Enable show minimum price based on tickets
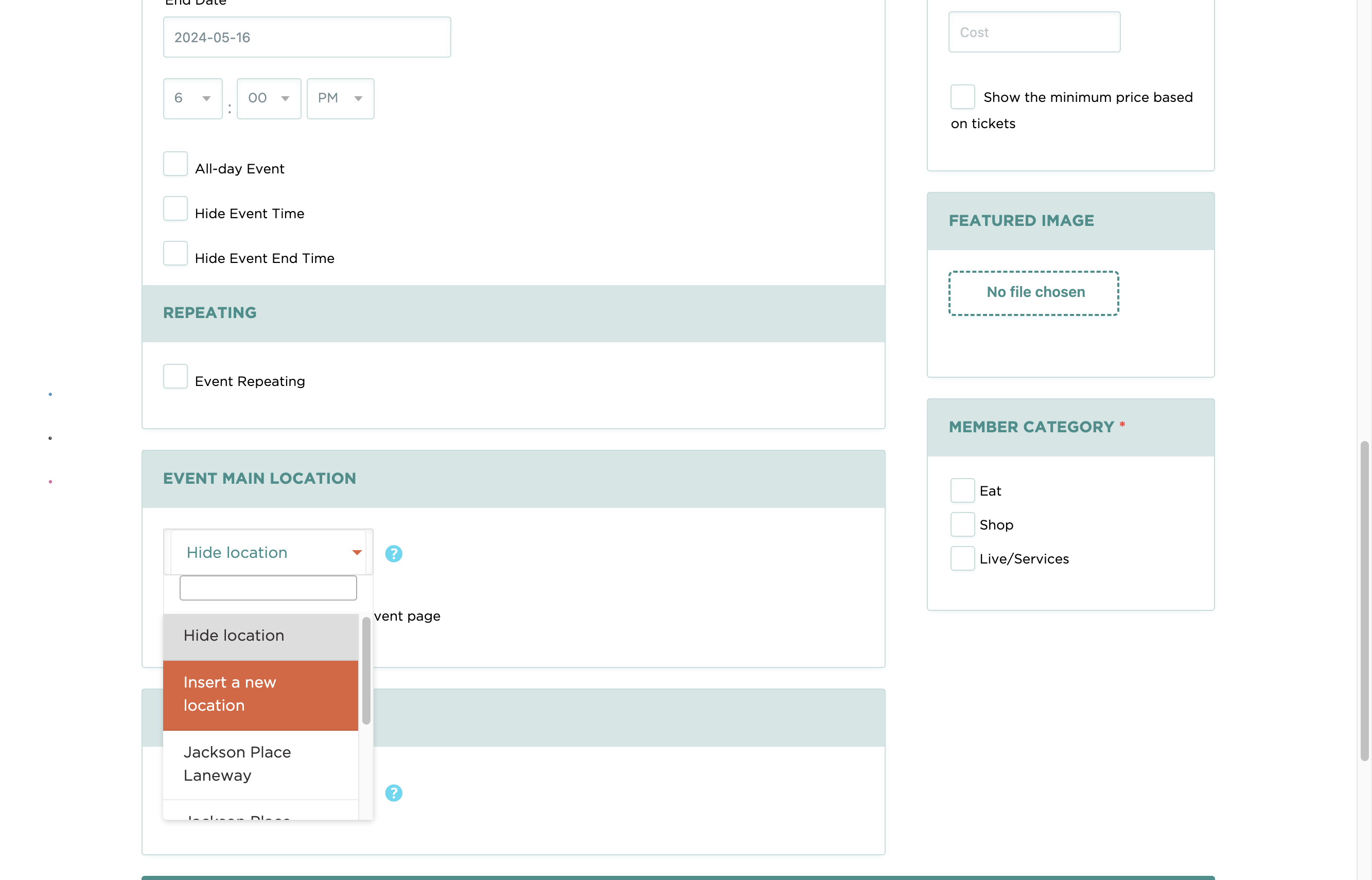The width and height of the screenshot is (1372, 880). coord(962,97)
